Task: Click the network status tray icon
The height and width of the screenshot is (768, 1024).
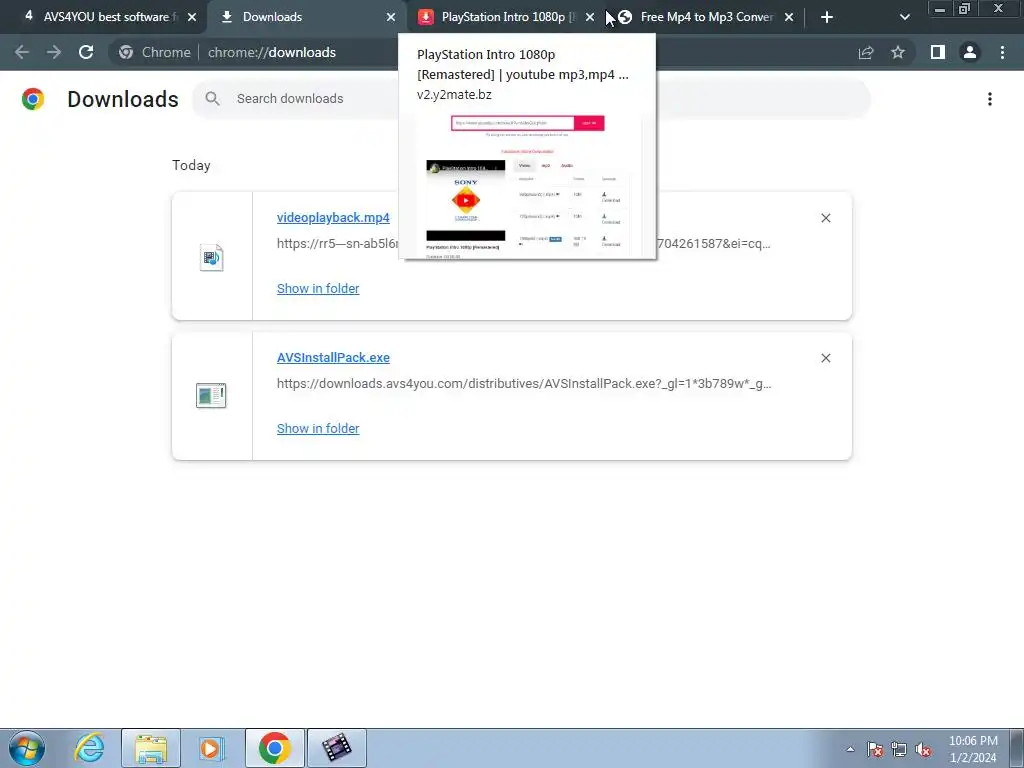Action: [899, 749]
